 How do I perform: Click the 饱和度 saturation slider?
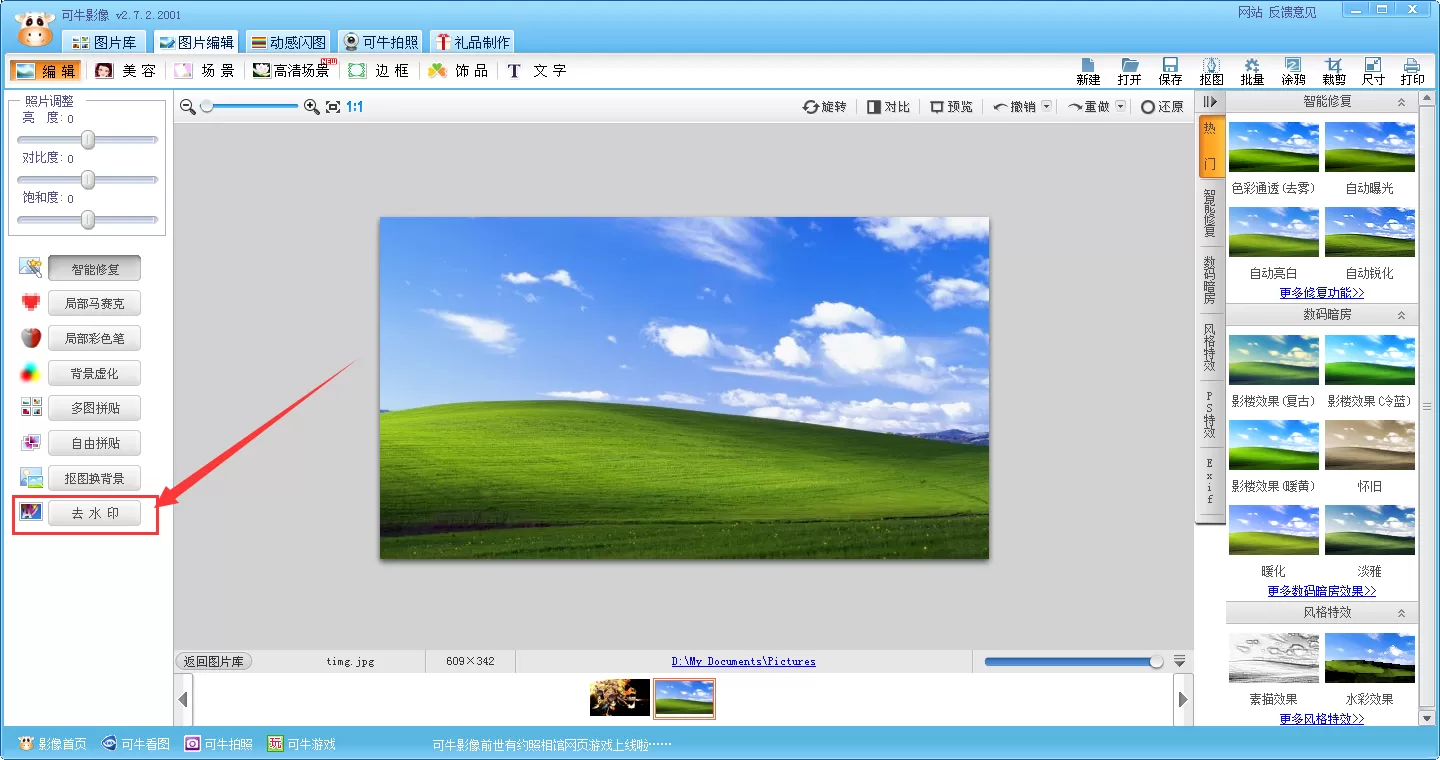coord(88,219)
